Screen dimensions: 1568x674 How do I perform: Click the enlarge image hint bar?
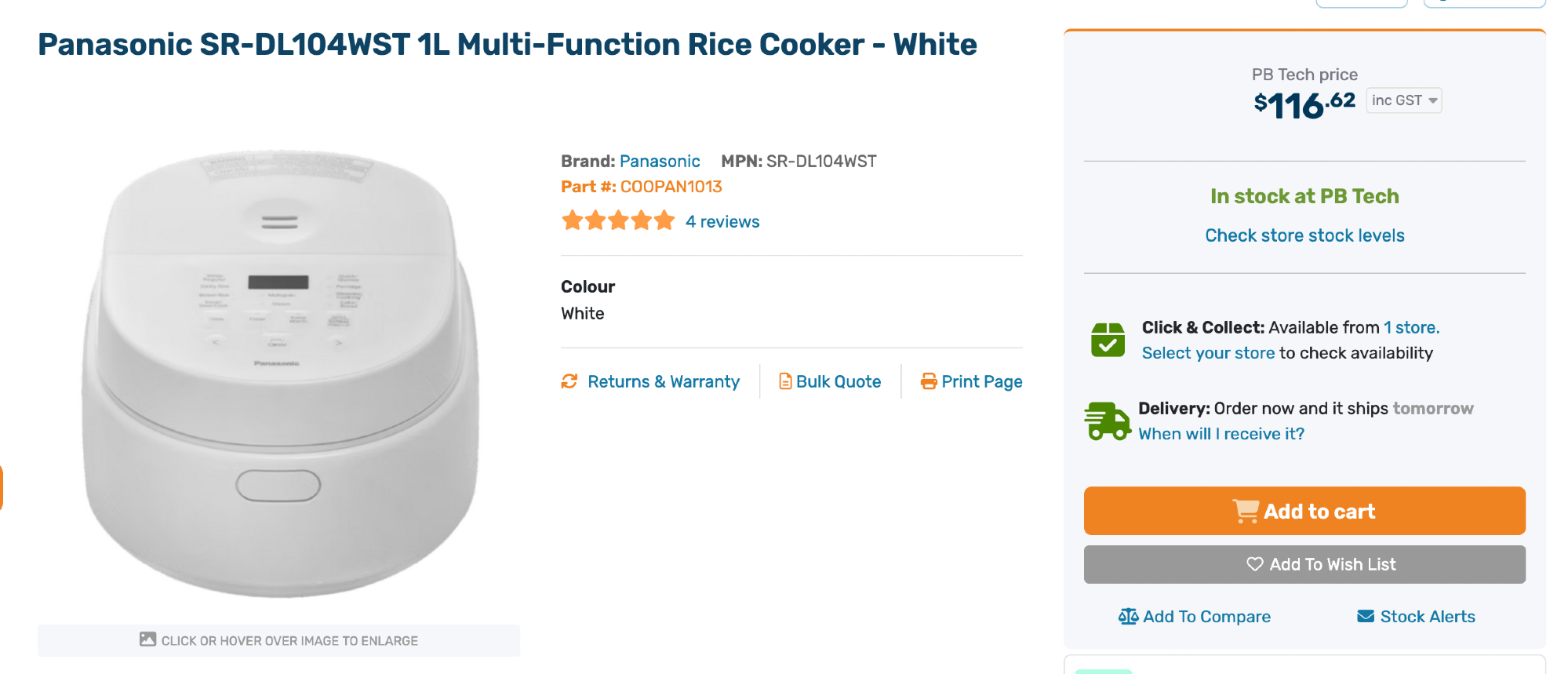[x=278, y=640]
